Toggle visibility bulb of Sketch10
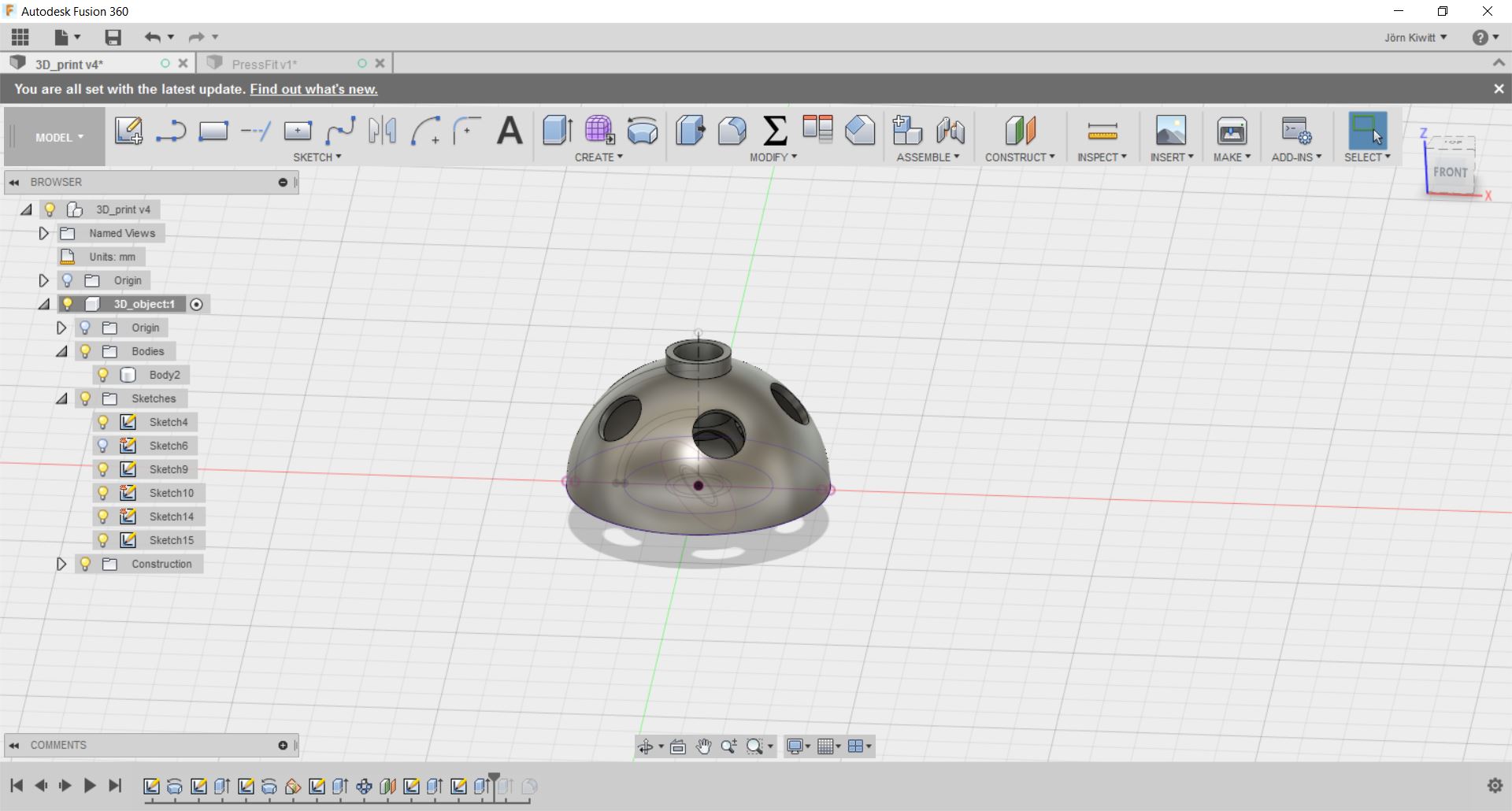Image resolution: width=1512 pixels, height=811 pixels. pyautogui.click(x=103, y=493)
